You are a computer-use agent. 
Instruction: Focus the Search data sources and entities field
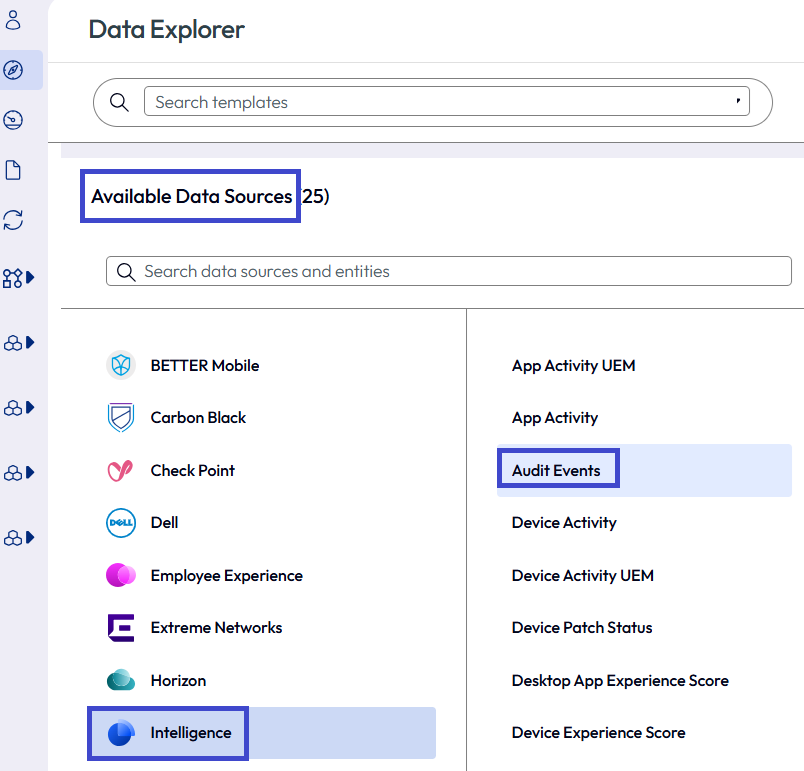coord(449,271)
